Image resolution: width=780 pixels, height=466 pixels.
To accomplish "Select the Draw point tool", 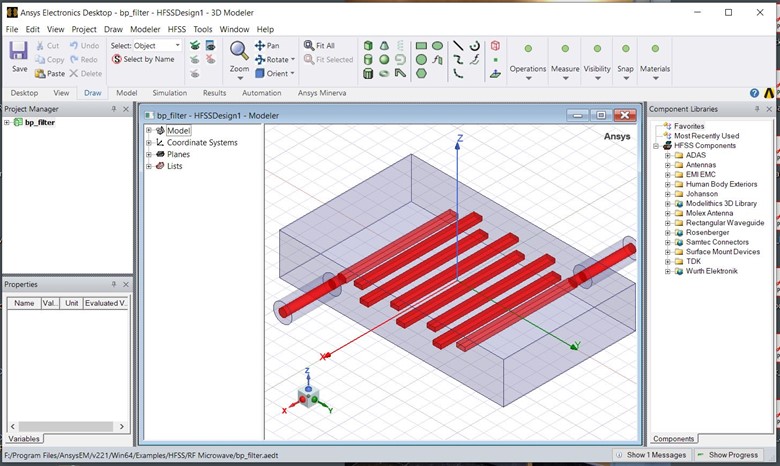I will pos(495,60).
